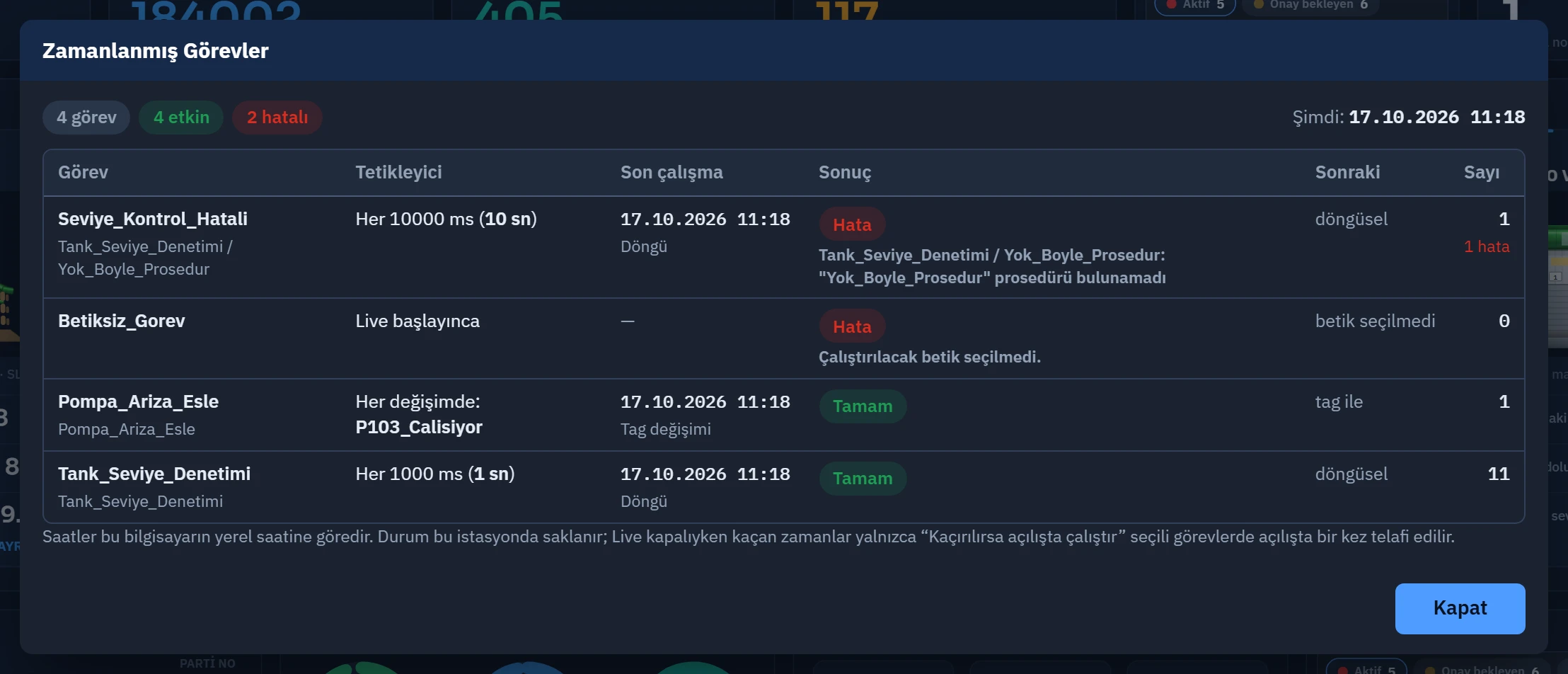The image size is (1568, 674).
Task: Click the count 11 in Tank_Seviye_Denetimi row
Action: click(x=1499, y=474)
